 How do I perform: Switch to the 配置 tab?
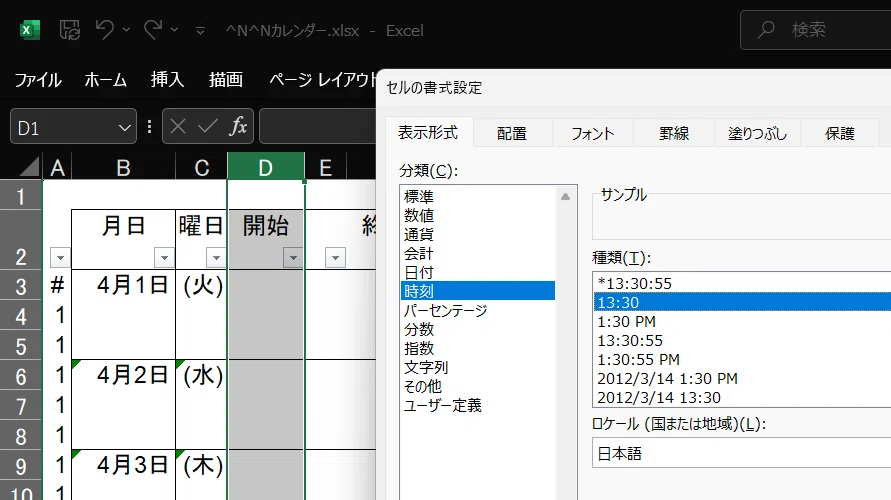pos(512,134)
